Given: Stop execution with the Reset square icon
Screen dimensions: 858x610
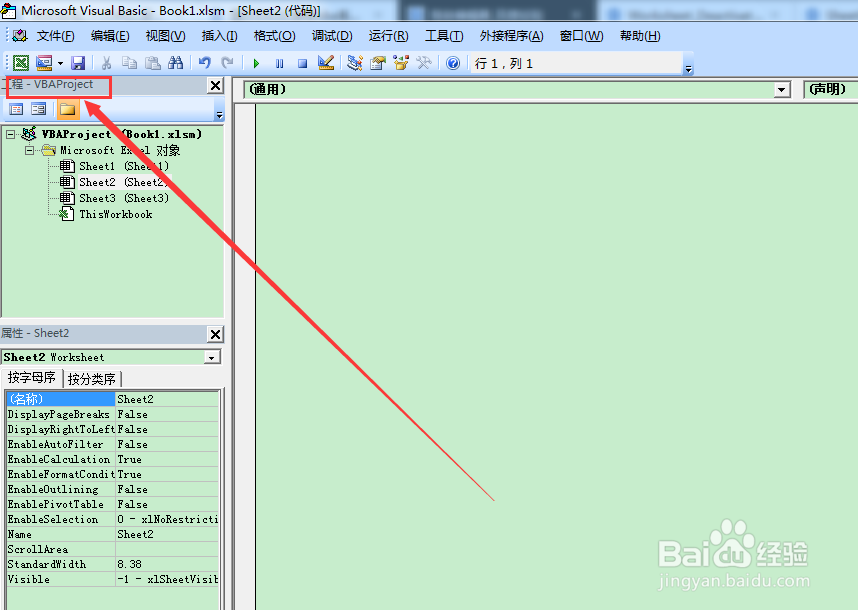Looking at the screenshot, I should 303,63.
